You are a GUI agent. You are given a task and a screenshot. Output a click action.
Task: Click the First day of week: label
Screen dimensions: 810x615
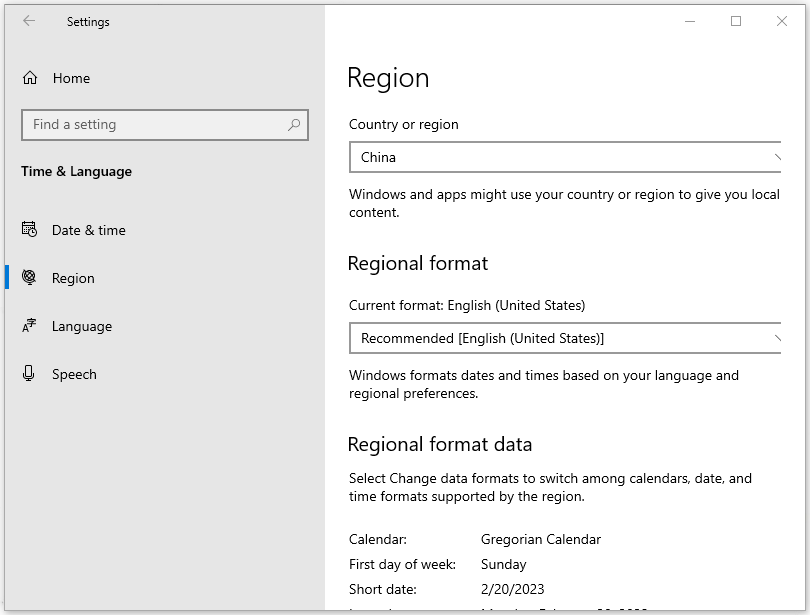(402, 564)
